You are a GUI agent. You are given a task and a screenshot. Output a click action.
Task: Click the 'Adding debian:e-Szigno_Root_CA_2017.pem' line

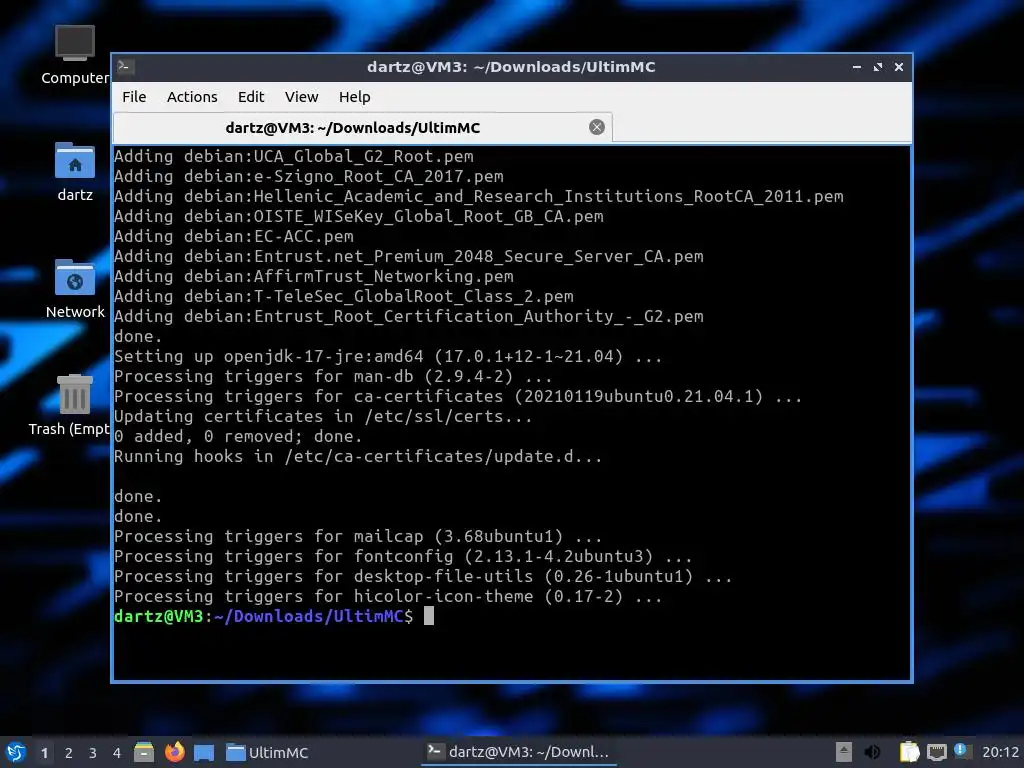coord(309,176)
